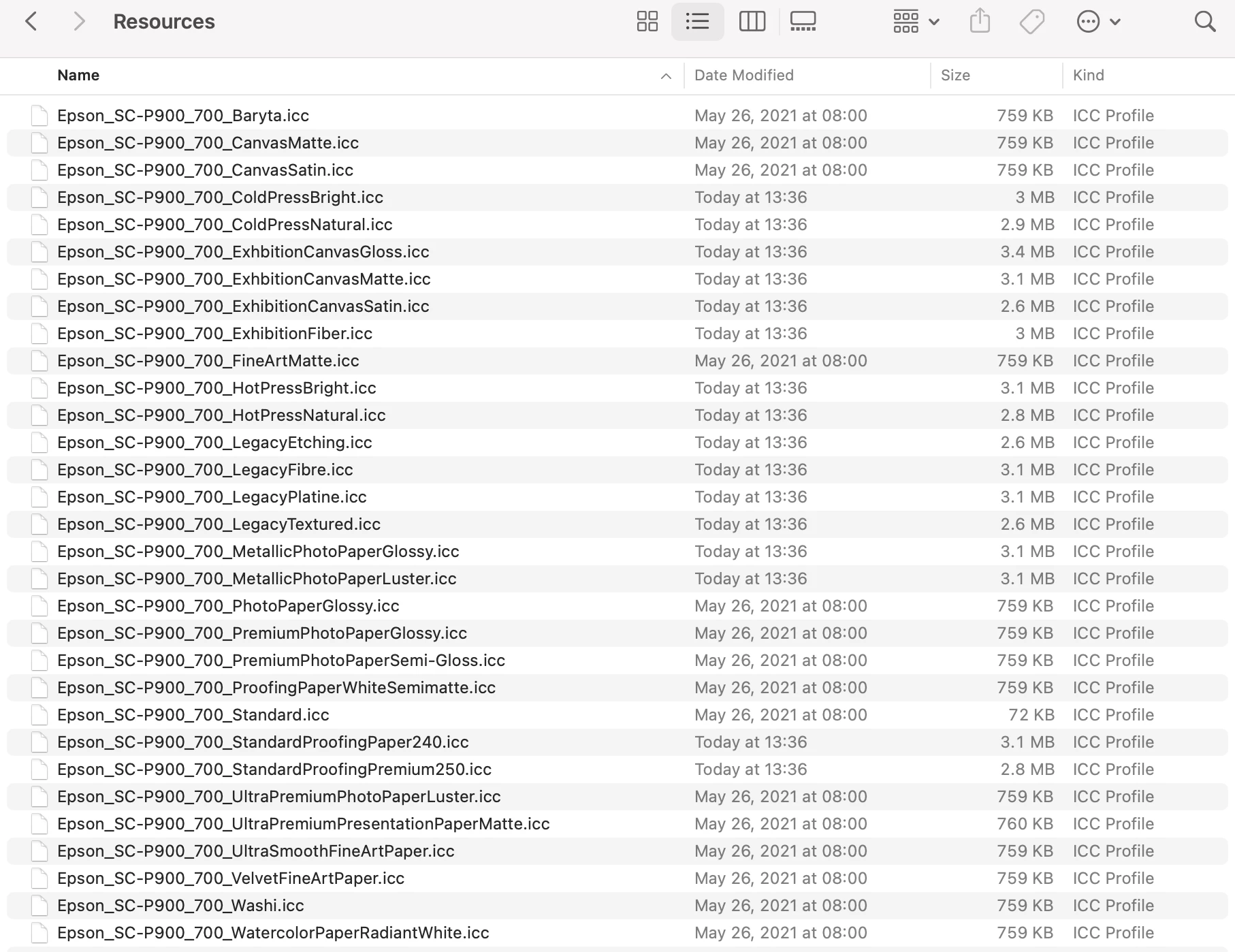Select Epson_SC-P900_700_CanvasMatte.icc
This screenshot has height=952, width=1235.
[617, 143]
